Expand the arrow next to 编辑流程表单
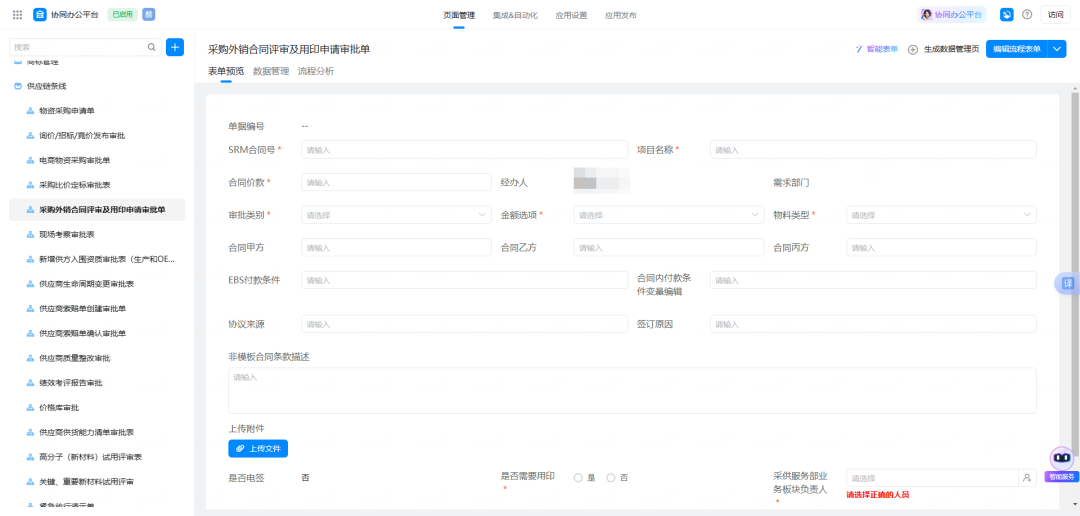This screenshot has width=1080, height=516. coord(1058,49)
